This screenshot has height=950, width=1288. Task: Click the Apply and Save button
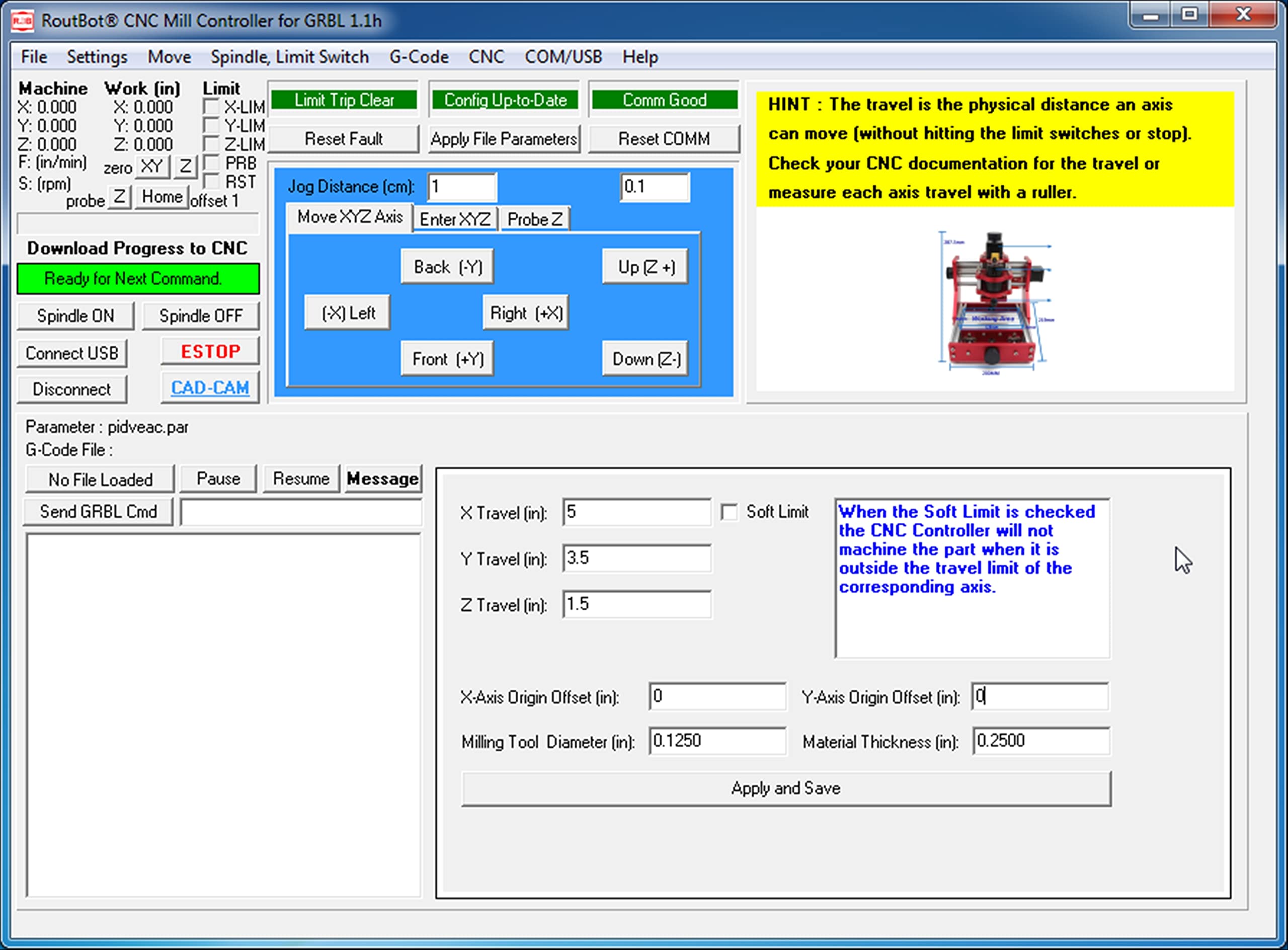pyautogui.click(x=786, y=788)
